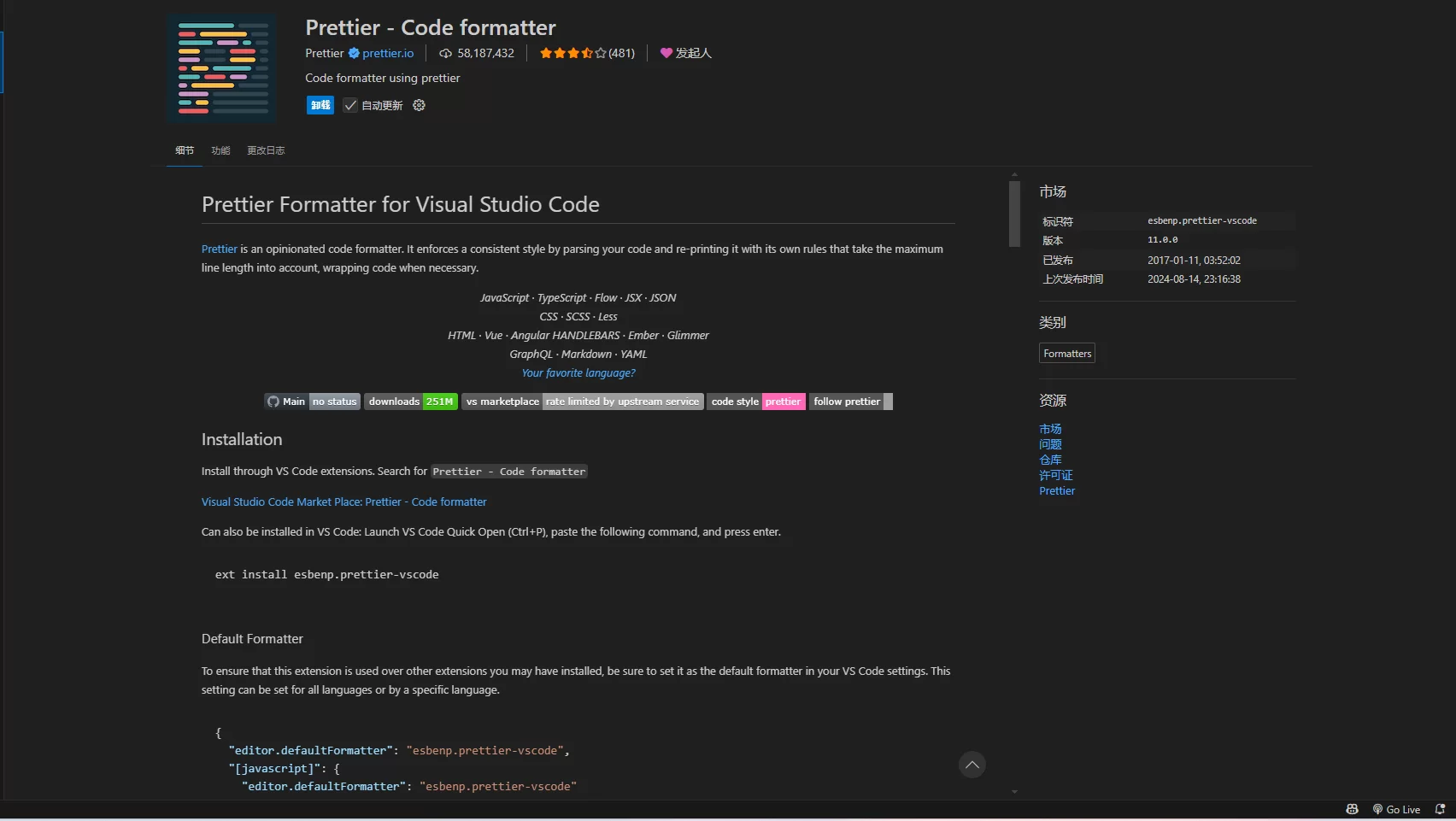The image size is (1456, 821).
Task: Open Visual Studio Code Market Place Prettier link
Action: tap(344, 502)
